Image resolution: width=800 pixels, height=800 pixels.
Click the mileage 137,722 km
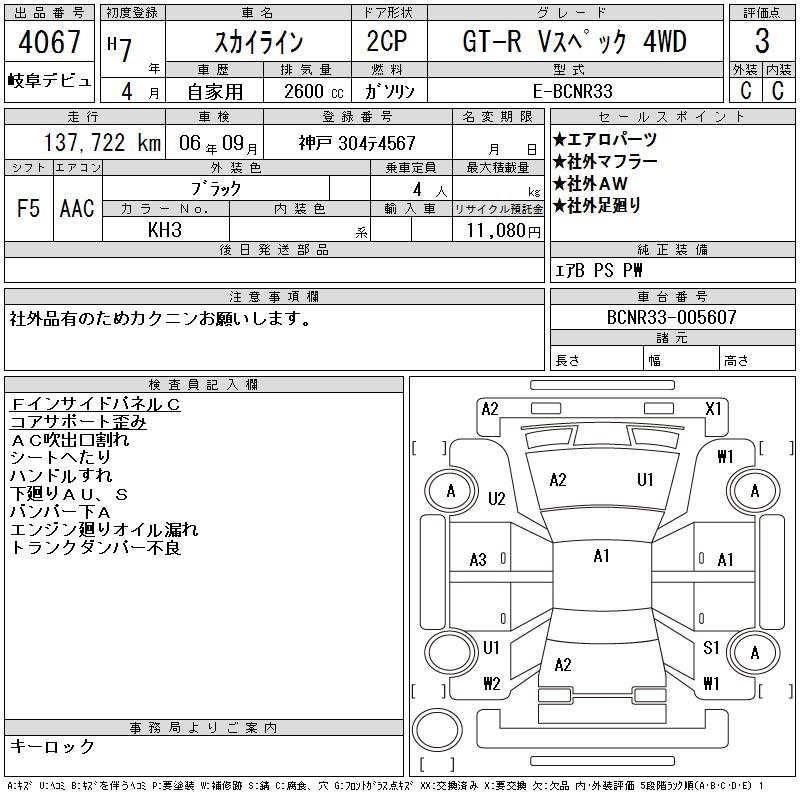click(102, 143)
